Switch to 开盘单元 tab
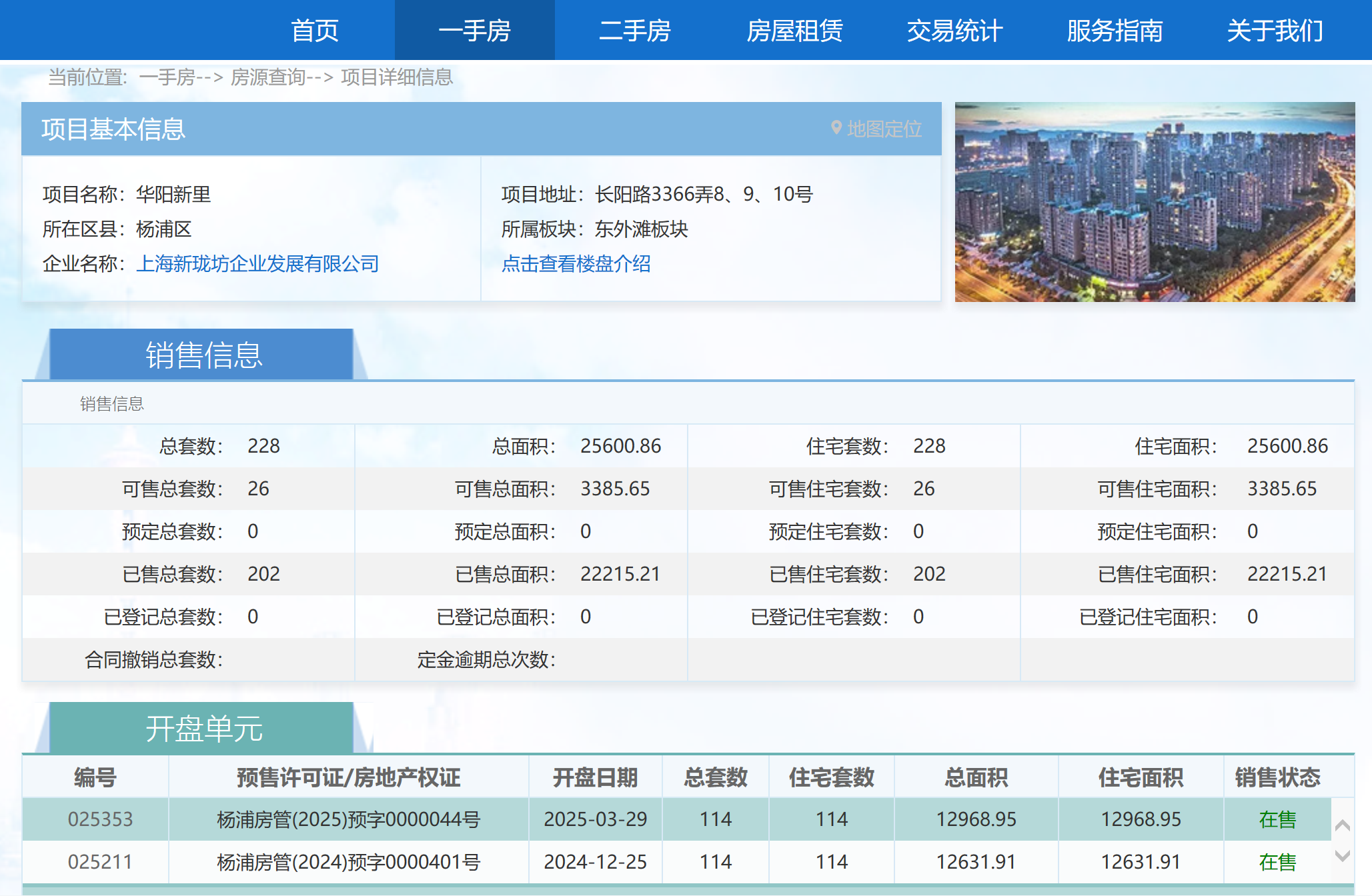The image size is (1372, 896). [203, 728]
